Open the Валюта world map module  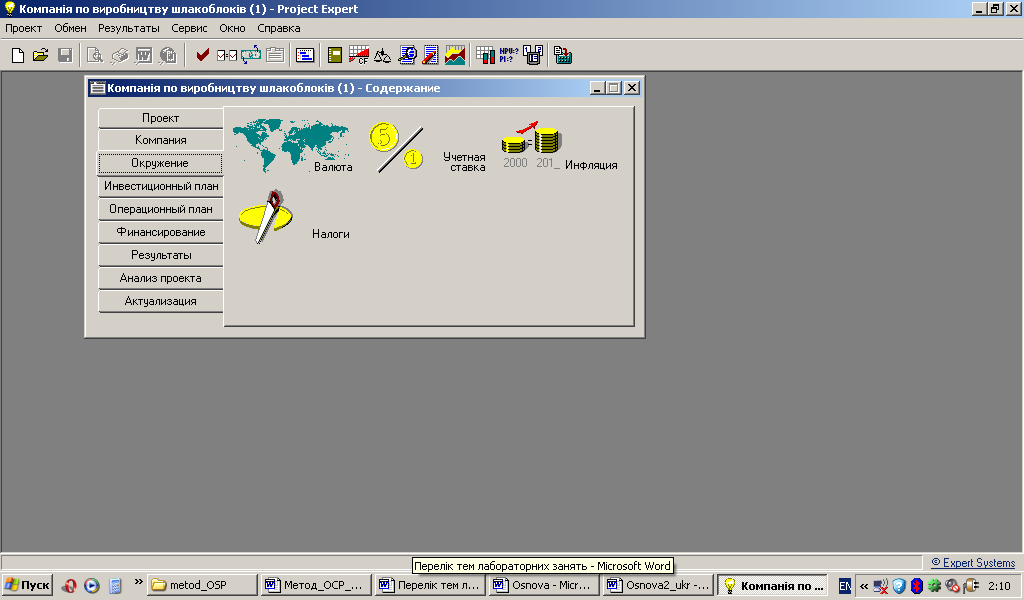point(293,146)
